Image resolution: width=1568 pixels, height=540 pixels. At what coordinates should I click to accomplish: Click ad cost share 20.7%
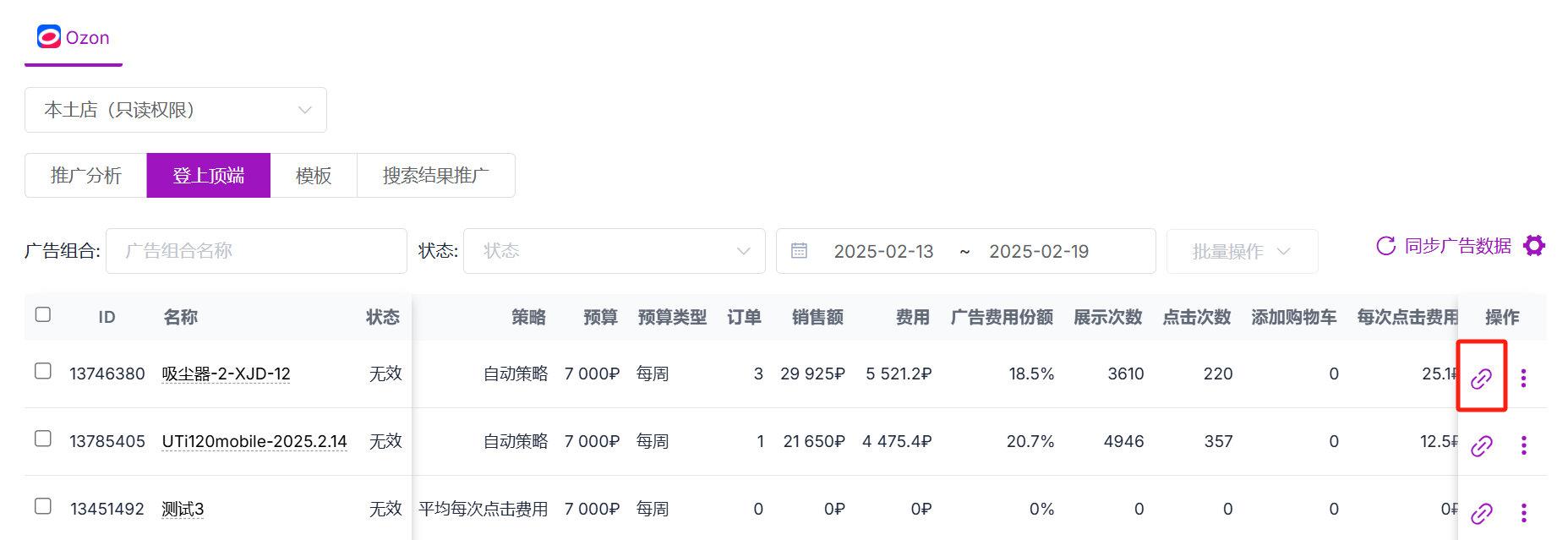1030,441
